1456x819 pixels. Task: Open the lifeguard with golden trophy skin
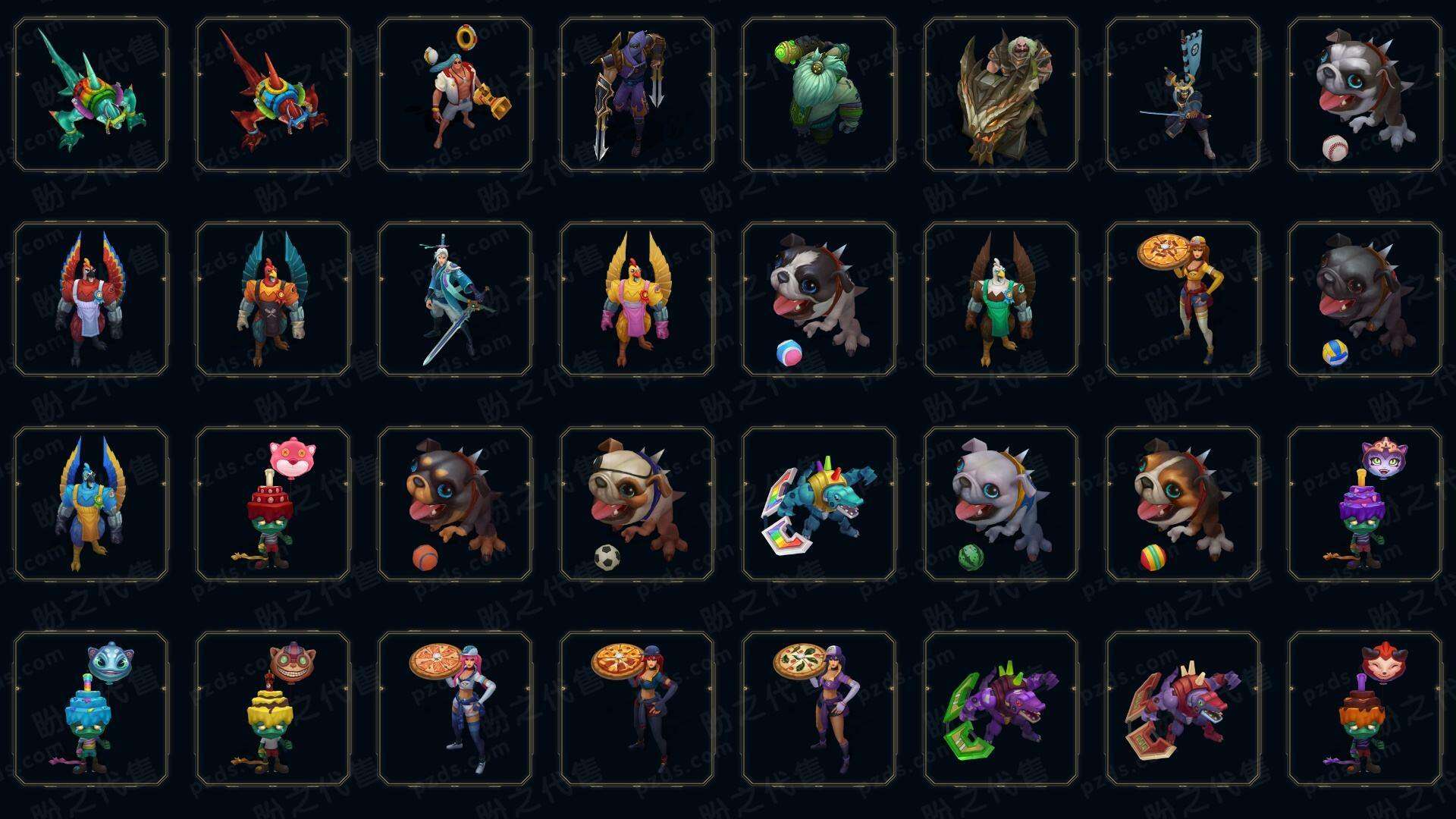[455, 95]
